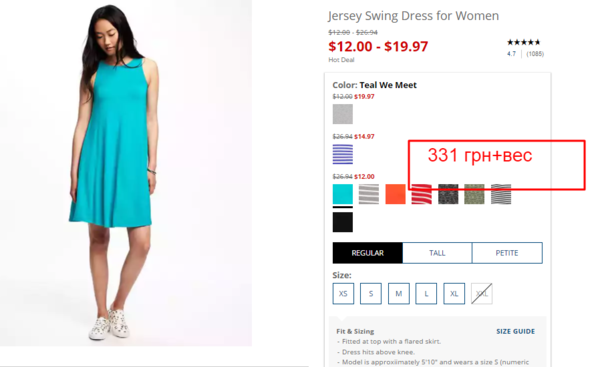Choose the heather gray swatch

342,114
